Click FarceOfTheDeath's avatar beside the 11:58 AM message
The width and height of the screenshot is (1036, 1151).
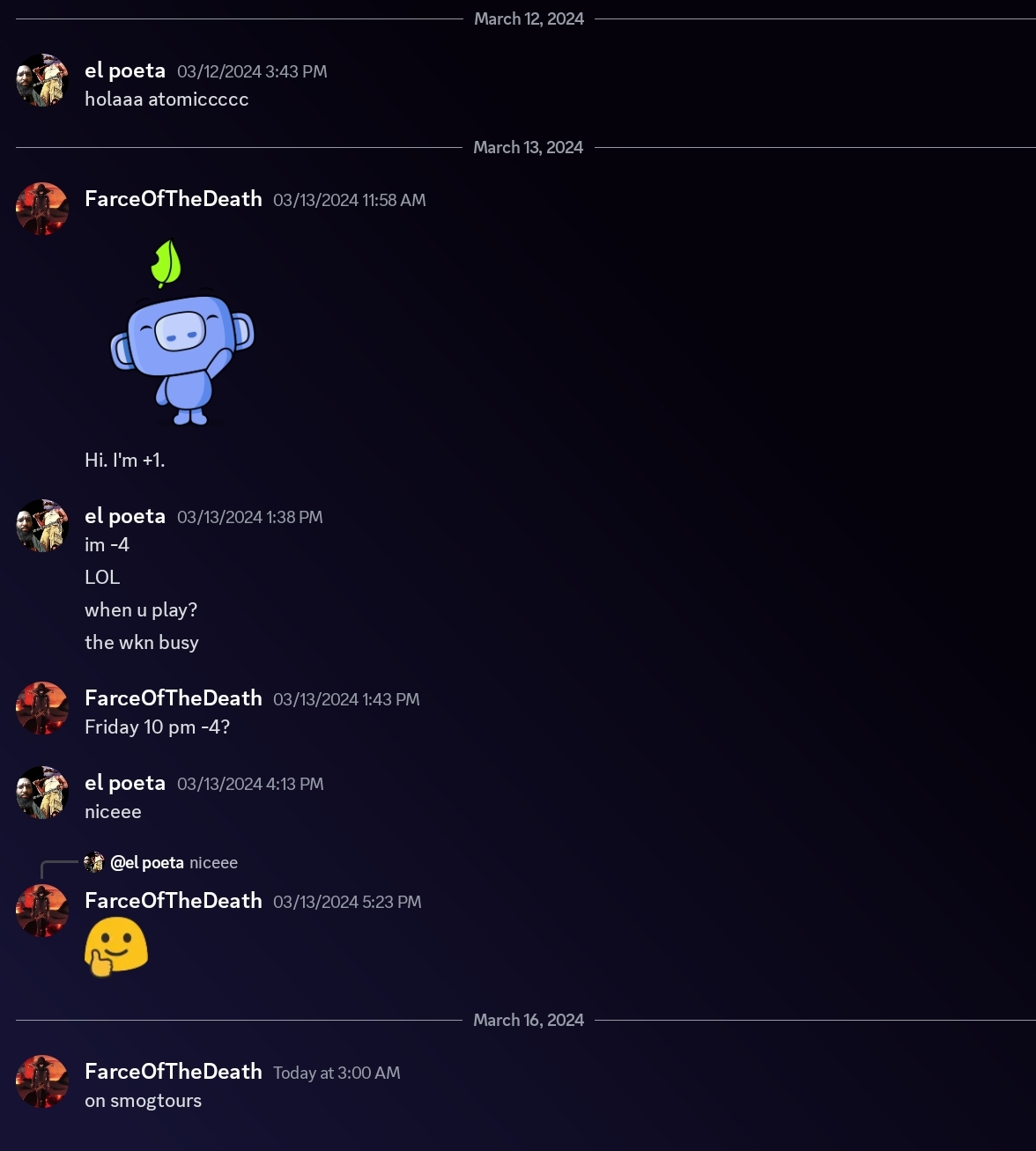(x=42, y=209)
